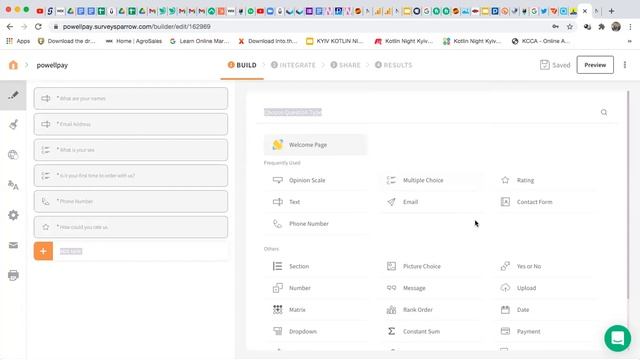The image size is (640, 360).
Task: Switch to the INTEGRATE tab
Action: [293, 65]
